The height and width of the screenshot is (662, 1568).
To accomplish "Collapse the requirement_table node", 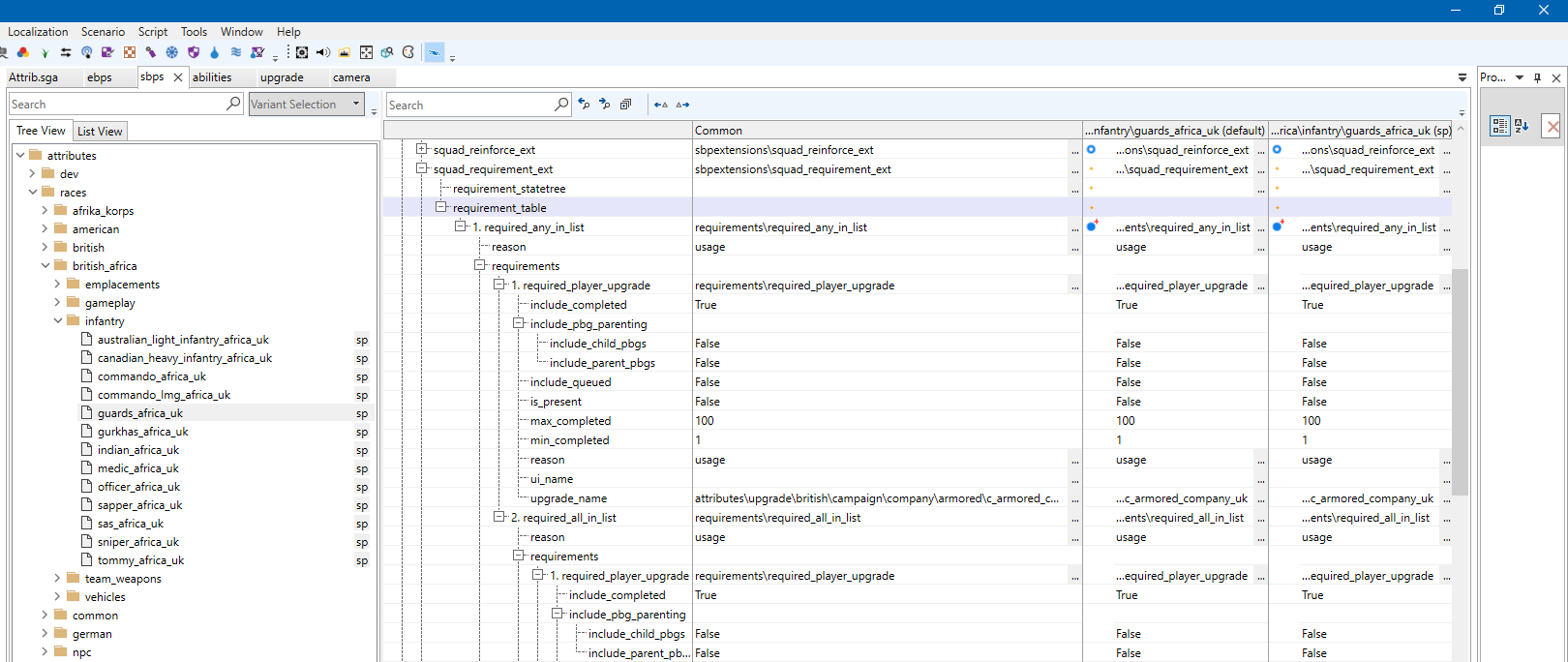I will (x=441, y=207).
